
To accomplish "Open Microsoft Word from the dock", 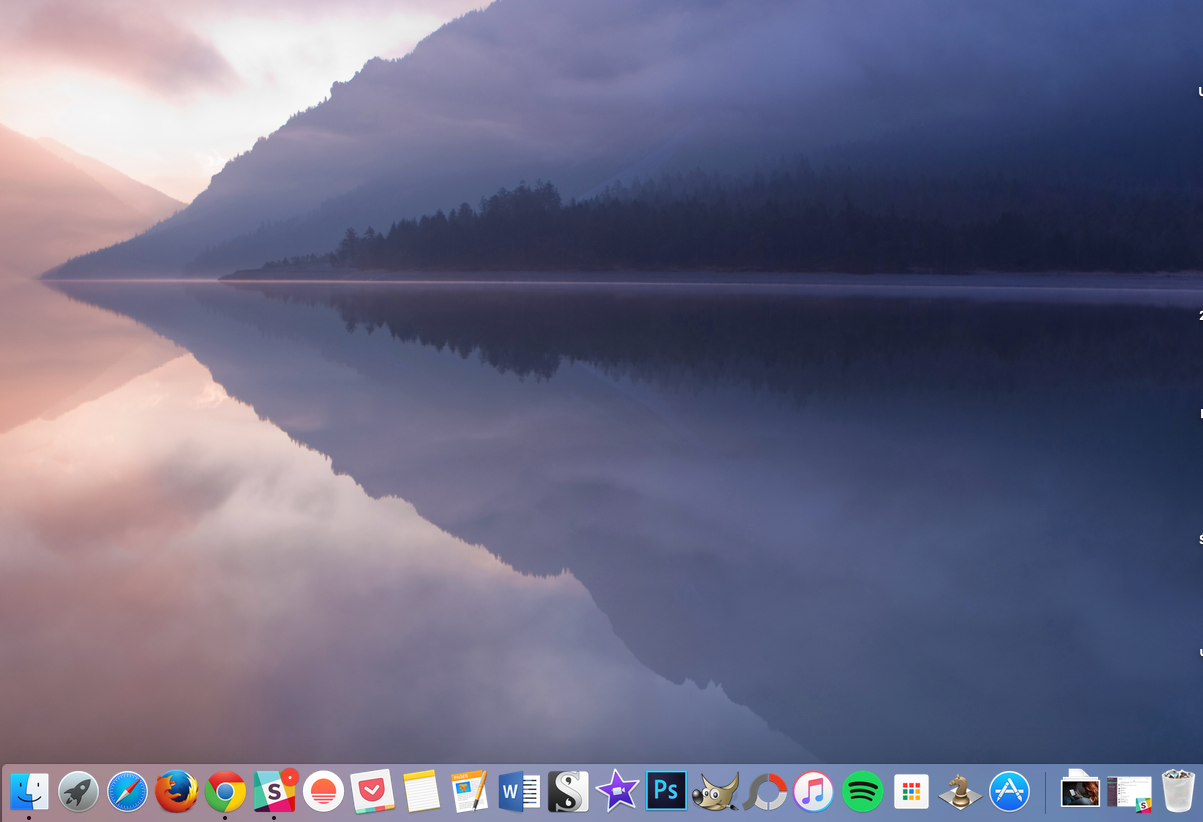I will (519, 792).
